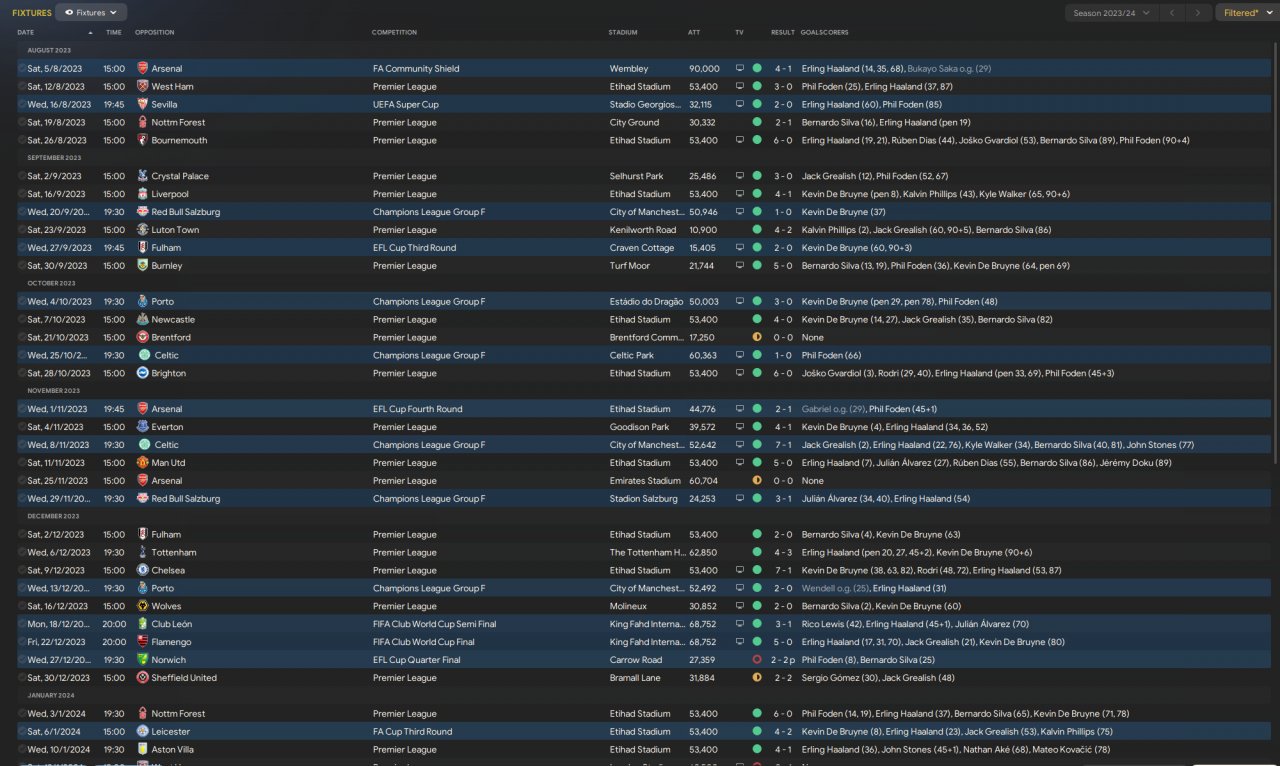Viewport: 1280px width, 766px height.
Task: Tick the selection circle for the Man Utd fixture
Action: coord(22,463)
